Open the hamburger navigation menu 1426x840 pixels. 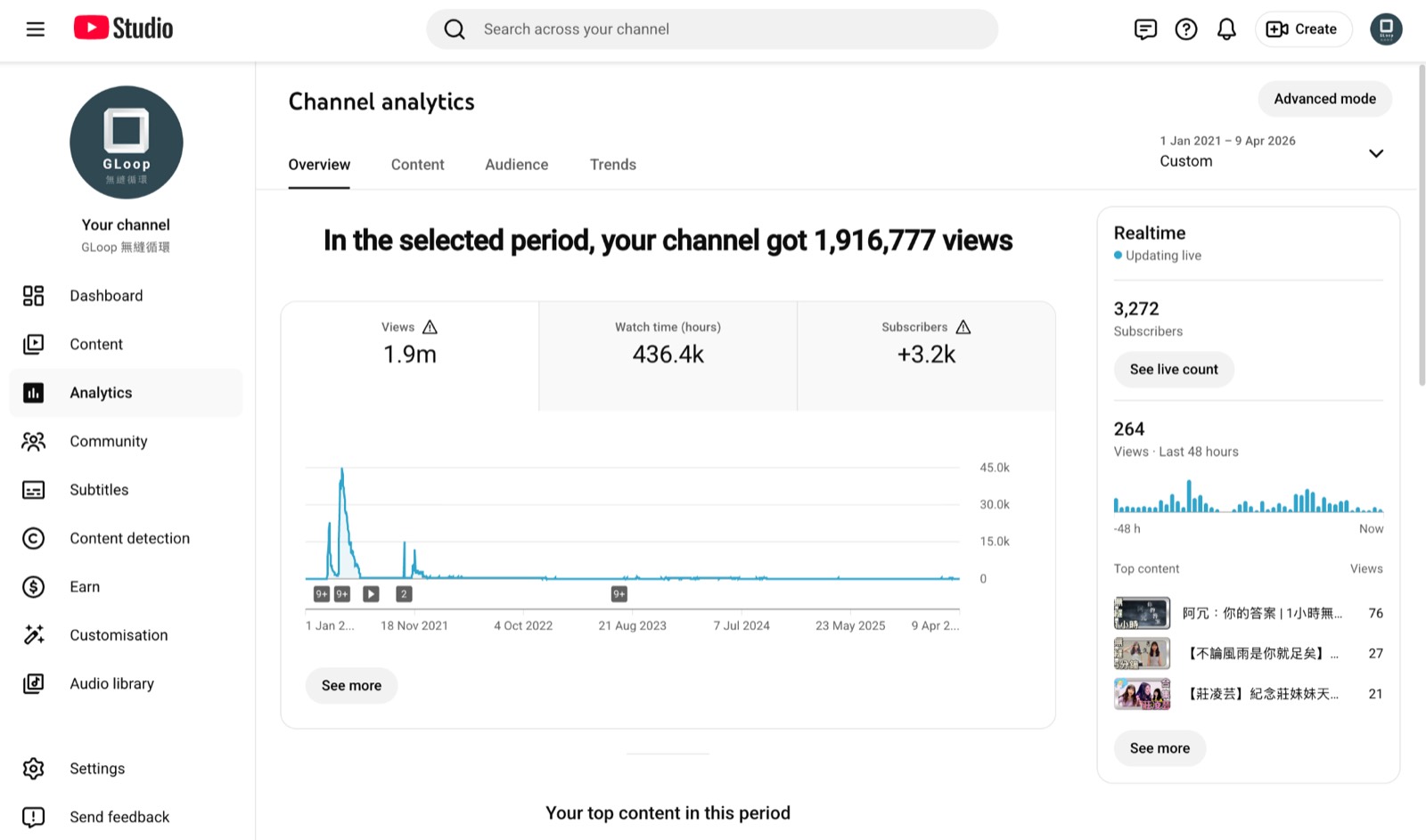point(36,29)
